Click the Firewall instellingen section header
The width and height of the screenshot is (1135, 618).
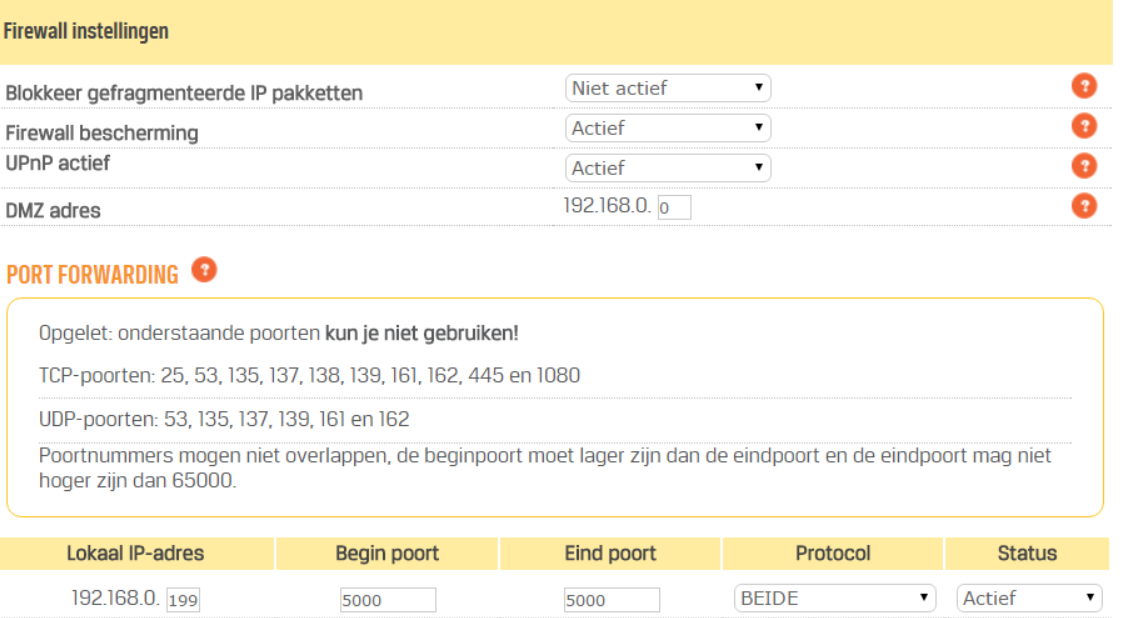click(86, 32)
